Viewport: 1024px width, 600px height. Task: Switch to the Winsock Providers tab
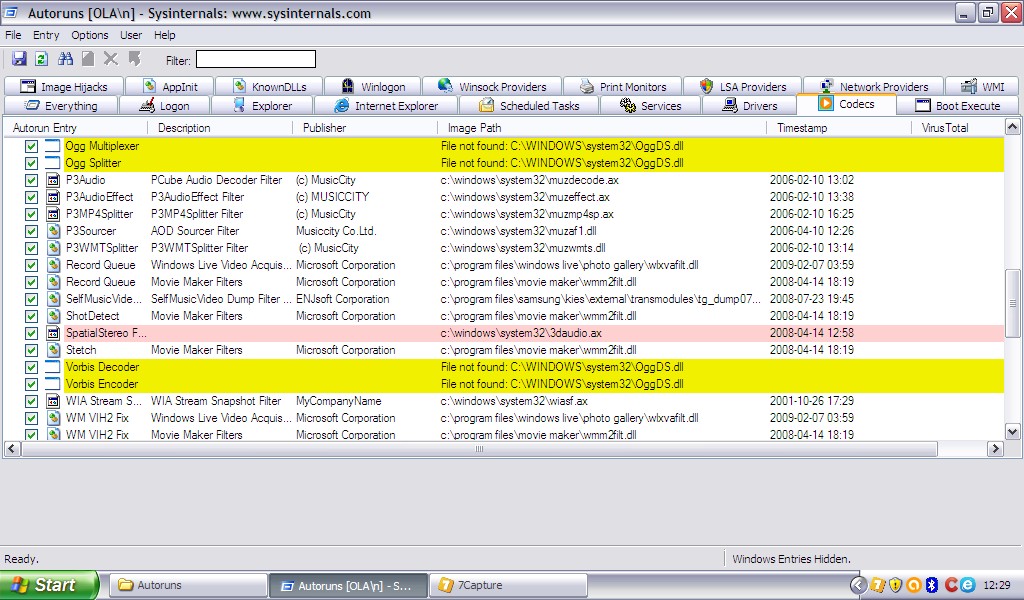click(x=492, y=87)
